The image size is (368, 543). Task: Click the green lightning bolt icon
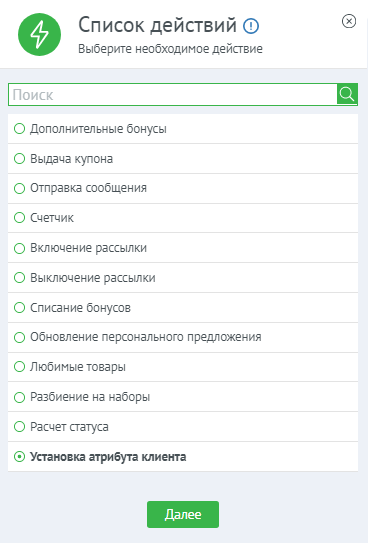[x=39, y=34]
